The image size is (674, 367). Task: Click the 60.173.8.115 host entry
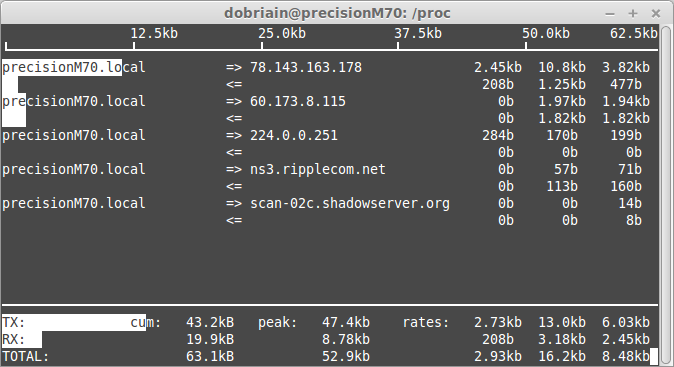298,101
